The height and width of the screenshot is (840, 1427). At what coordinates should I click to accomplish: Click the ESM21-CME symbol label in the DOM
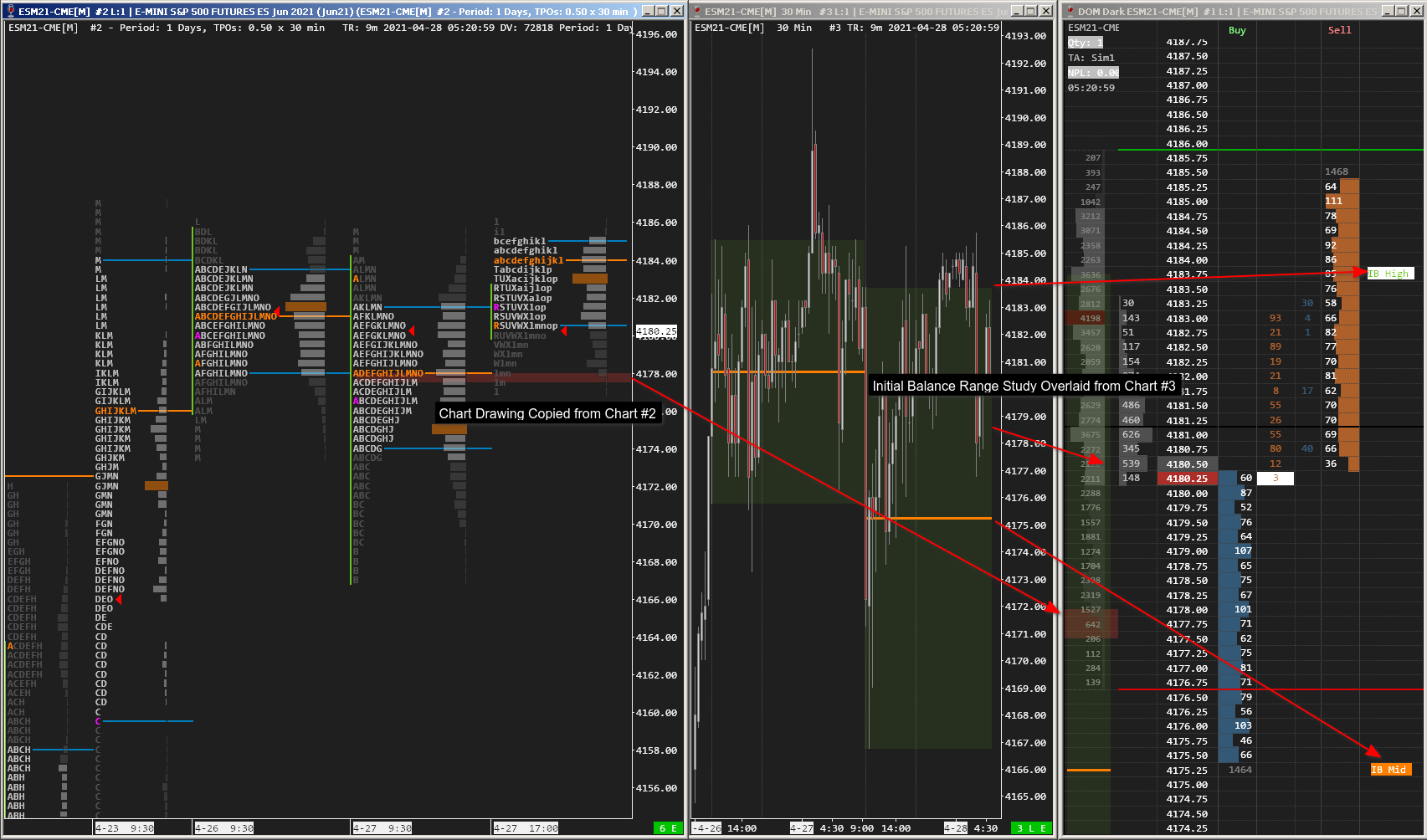1094,28
